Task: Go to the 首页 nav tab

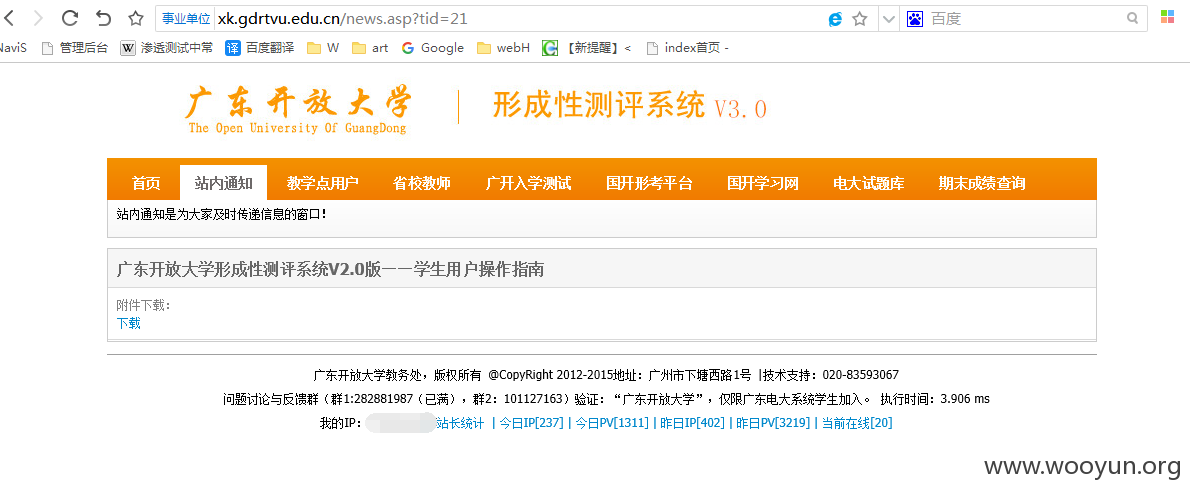Action: (x=146, y=183)
